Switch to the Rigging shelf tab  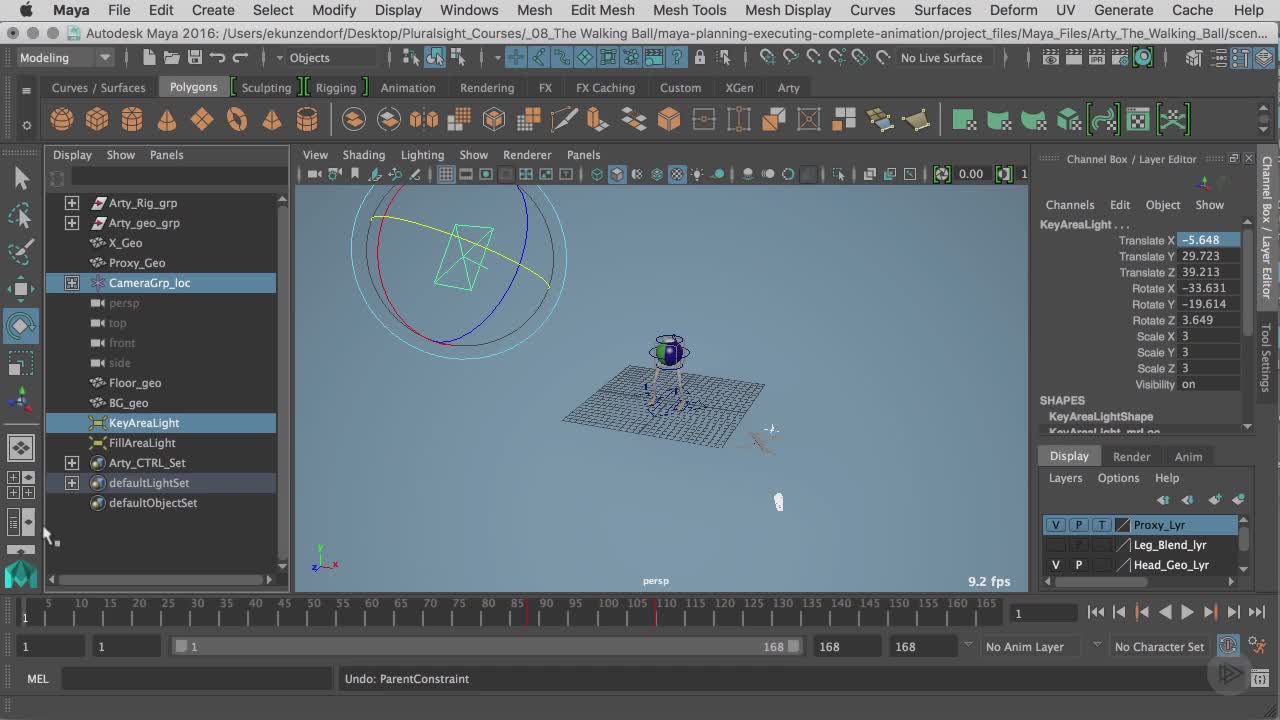pos(336,87)
